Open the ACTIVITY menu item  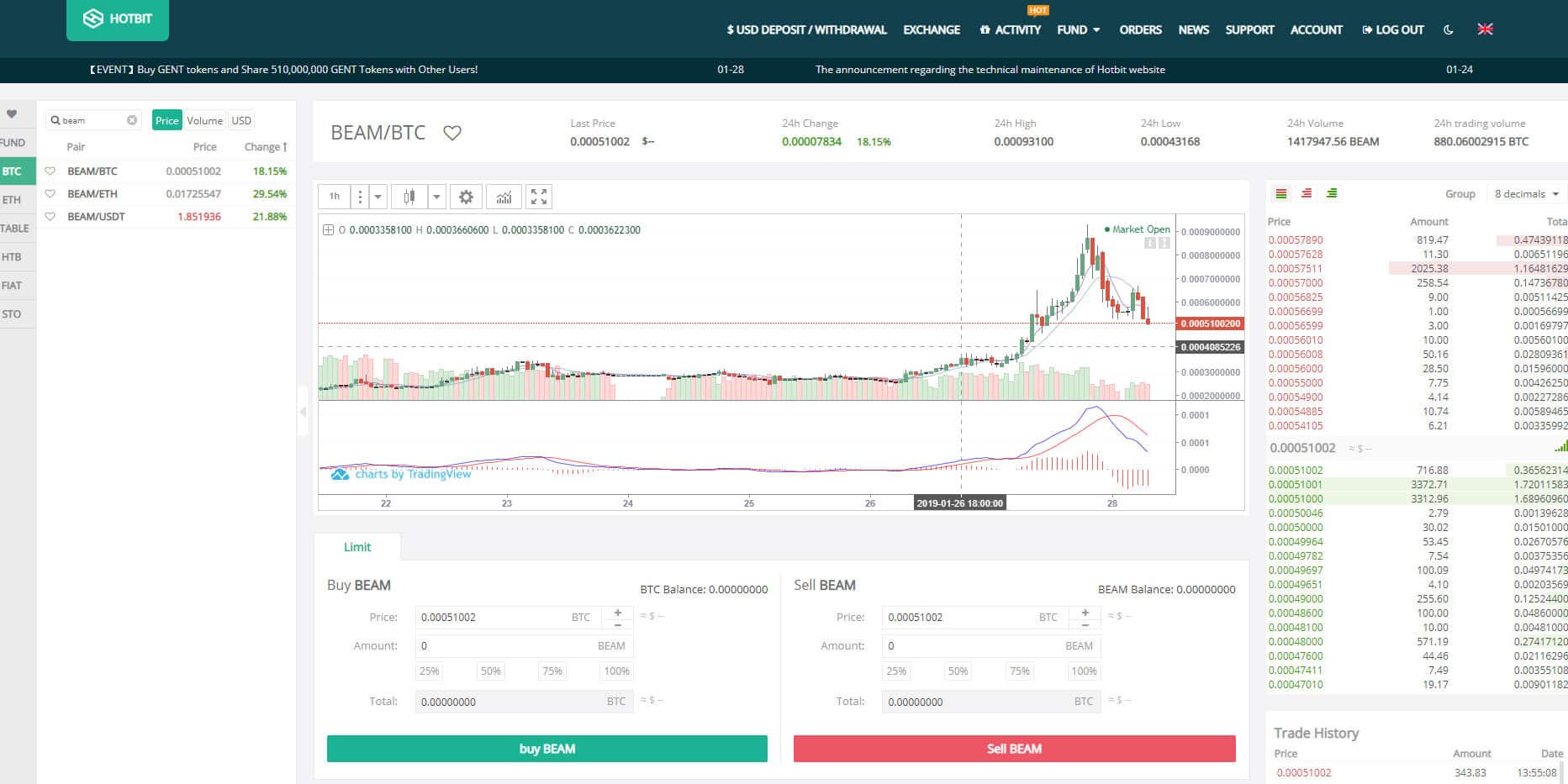pos(1011,29)
